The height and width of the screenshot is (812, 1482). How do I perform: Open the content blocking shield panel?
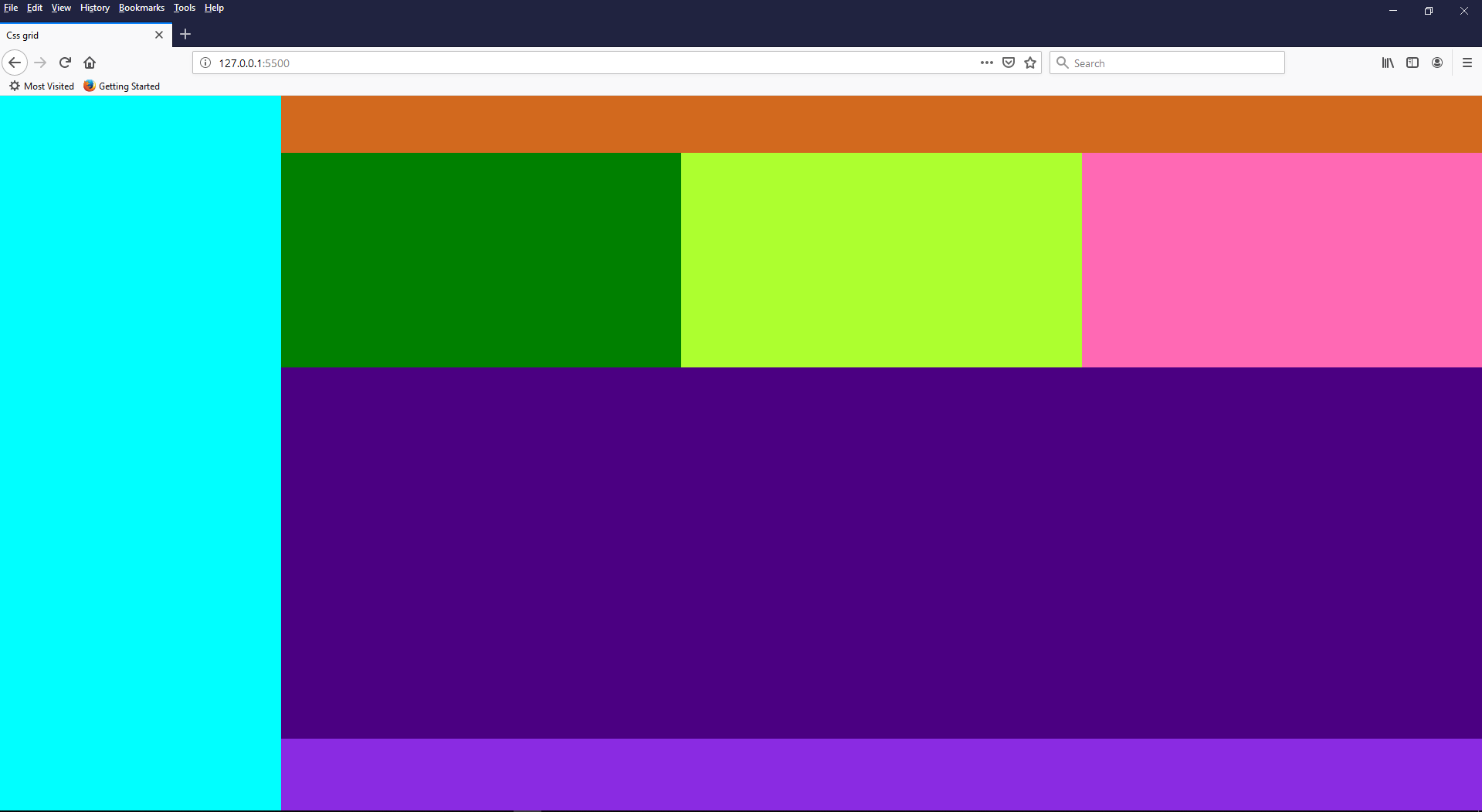(1009, 63)
